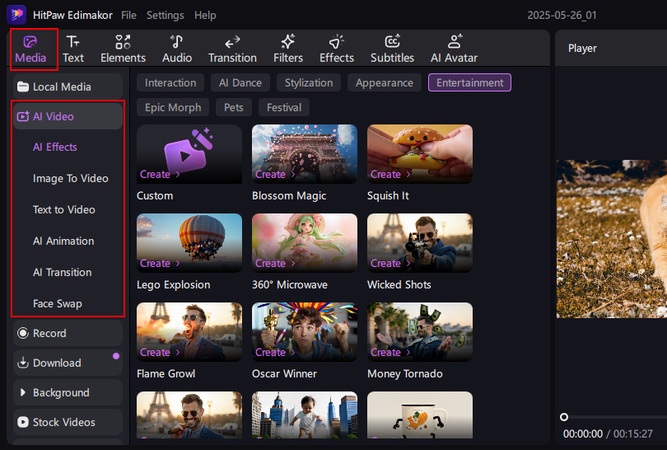Click the Squish It title text
667x450 pixels.
pyautogui.click(x=388, y=196)
